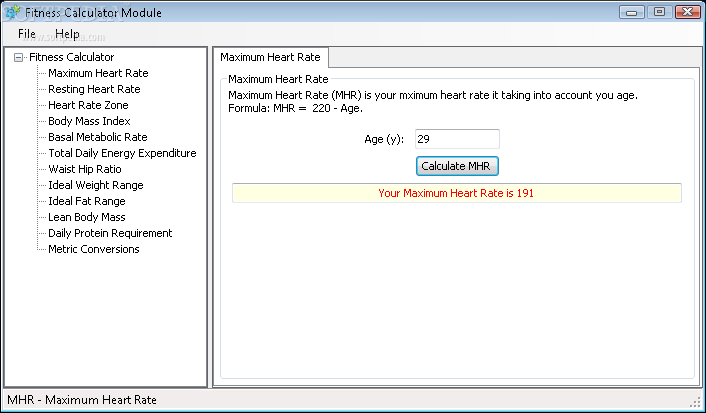The image size is (706, 413).
Task: Select Basal Metabolic Rate item
Action: pyautogui.click(x=98, y=137)
